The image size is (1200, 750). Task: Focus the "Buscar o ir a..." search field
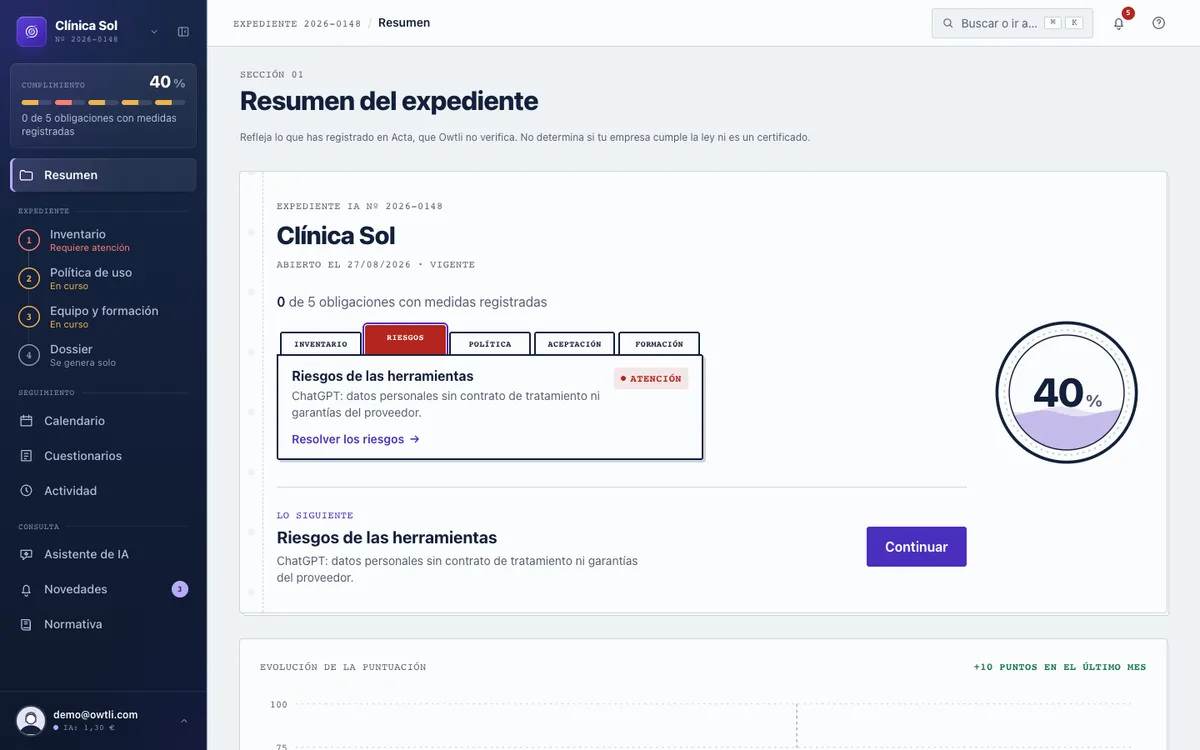point(1012,23)
